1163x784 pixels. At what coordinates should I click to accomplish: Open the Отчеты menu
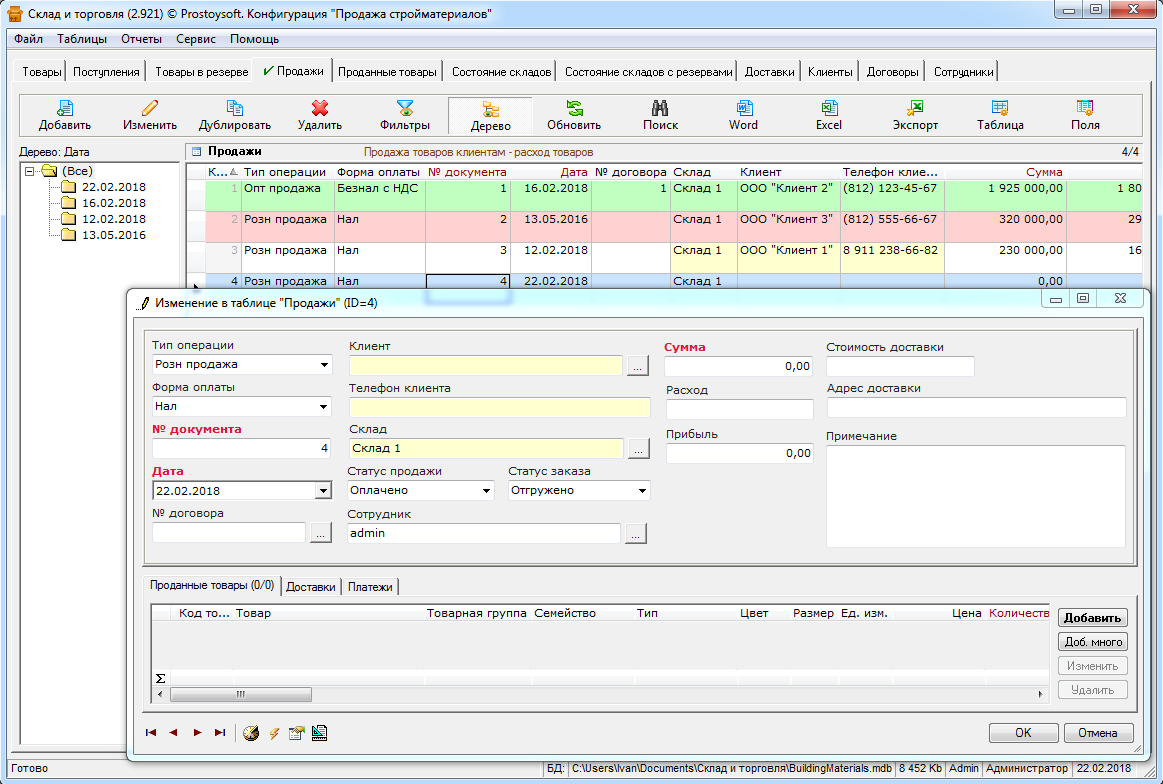[x=141, y=39]
